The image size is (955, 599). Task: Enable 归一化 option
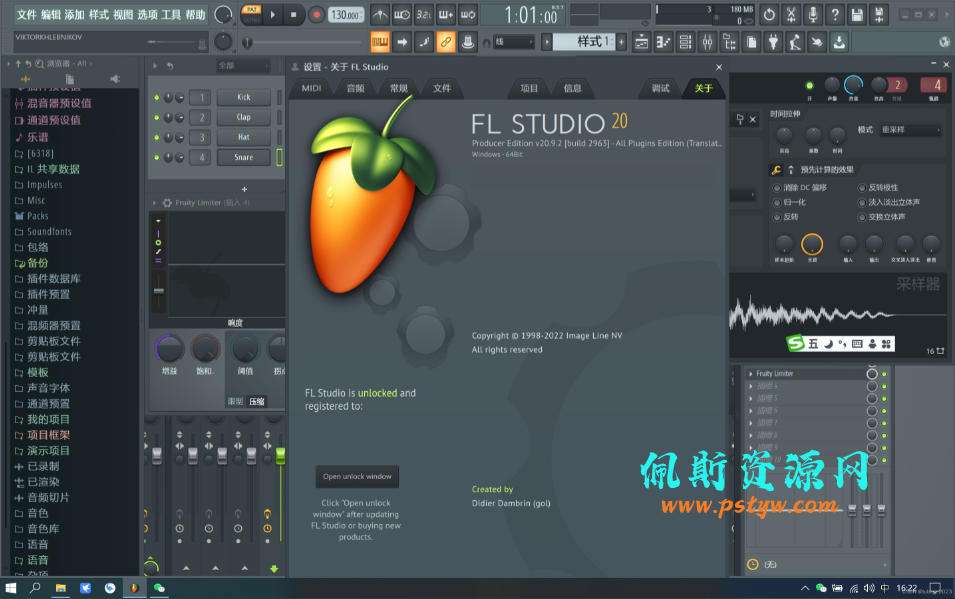click(x=777, y=202)
